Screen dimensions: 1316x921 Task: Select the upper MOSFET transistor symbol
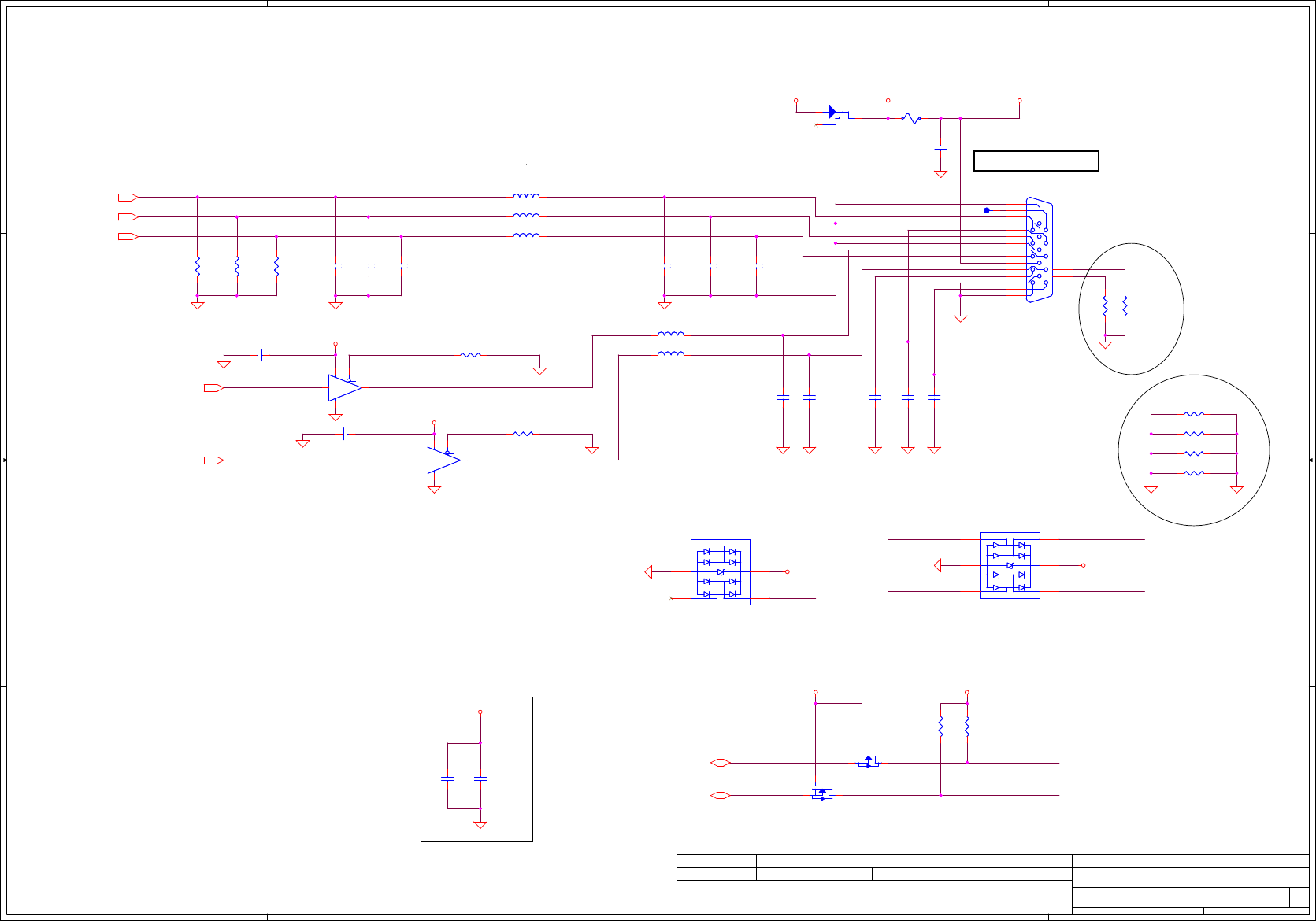(868, 760)
